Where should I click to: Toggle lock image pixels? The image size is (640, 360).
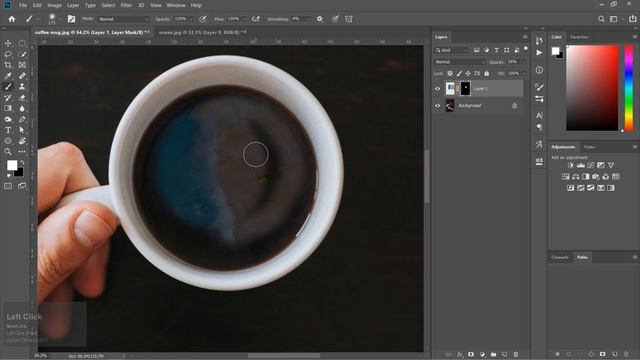[459, 73]
